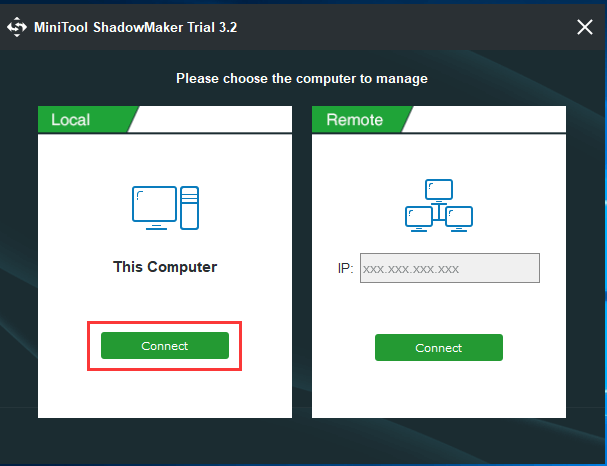Viewport: 607px width, 466px height.
Task: Close the ShadowMaker dialog window
Action: click(x=585, y=27)
